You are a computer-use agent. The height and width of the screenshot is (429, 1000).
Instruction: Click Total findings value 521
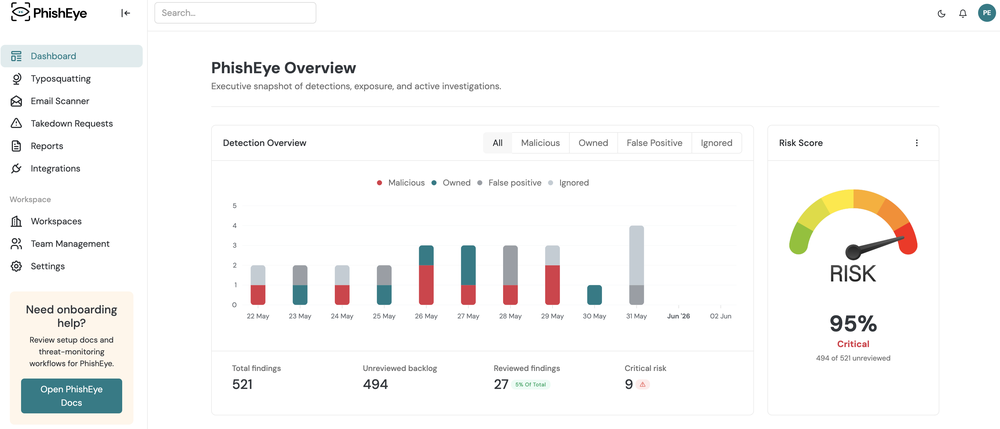[242, 384]
